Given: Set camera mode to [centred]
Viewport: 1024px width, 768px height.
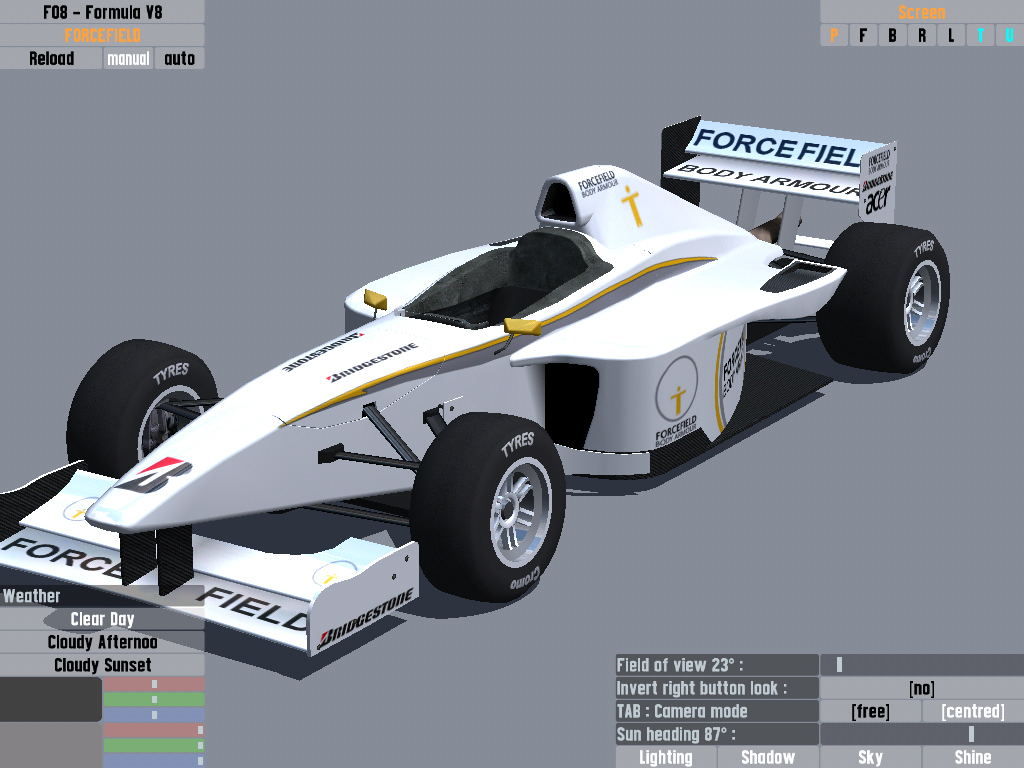Looking at the screenshot, I should click(973, 711).
